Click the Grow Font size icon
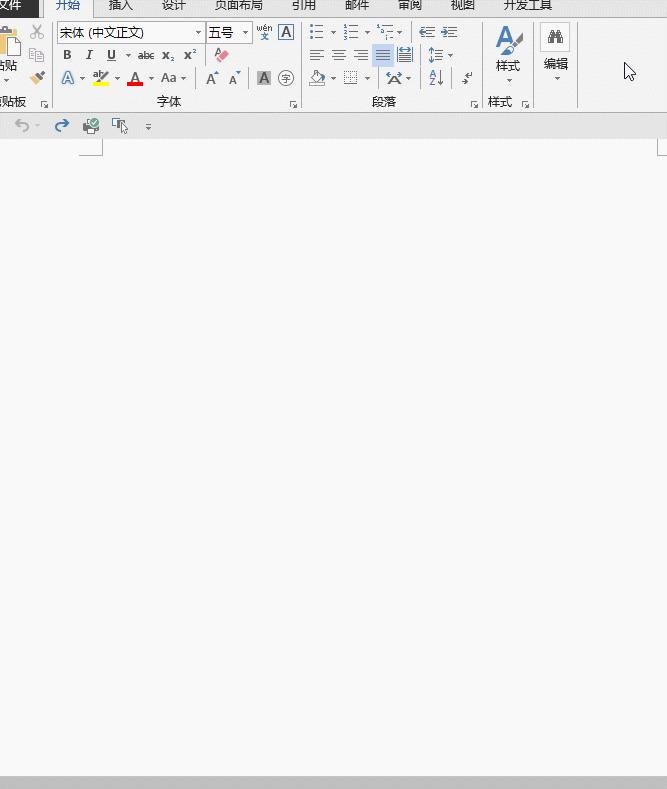 click(212, 78)
